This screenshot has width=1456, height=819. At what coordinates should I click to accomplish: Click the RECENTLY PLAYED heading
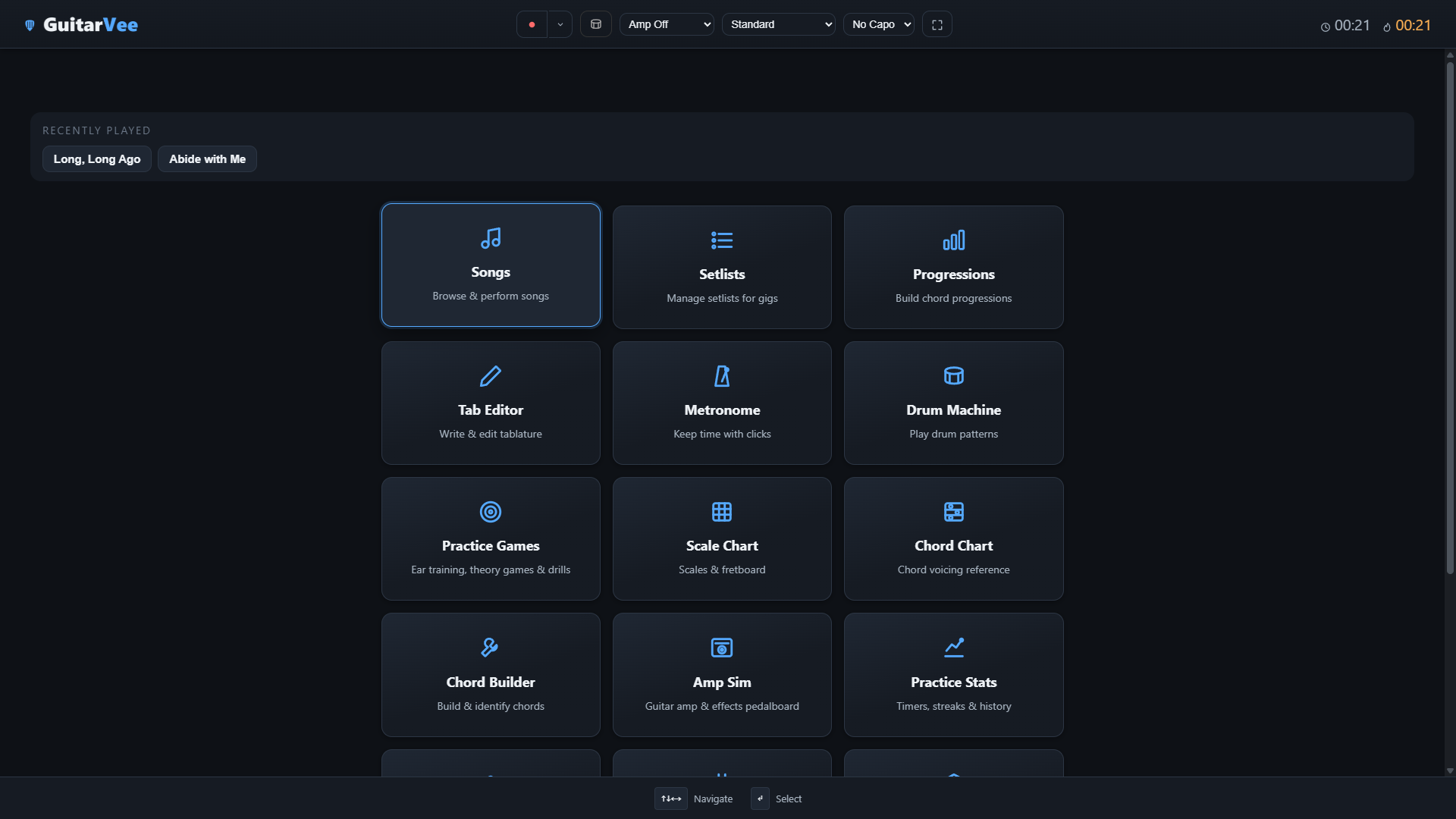(x=96, y=130)
